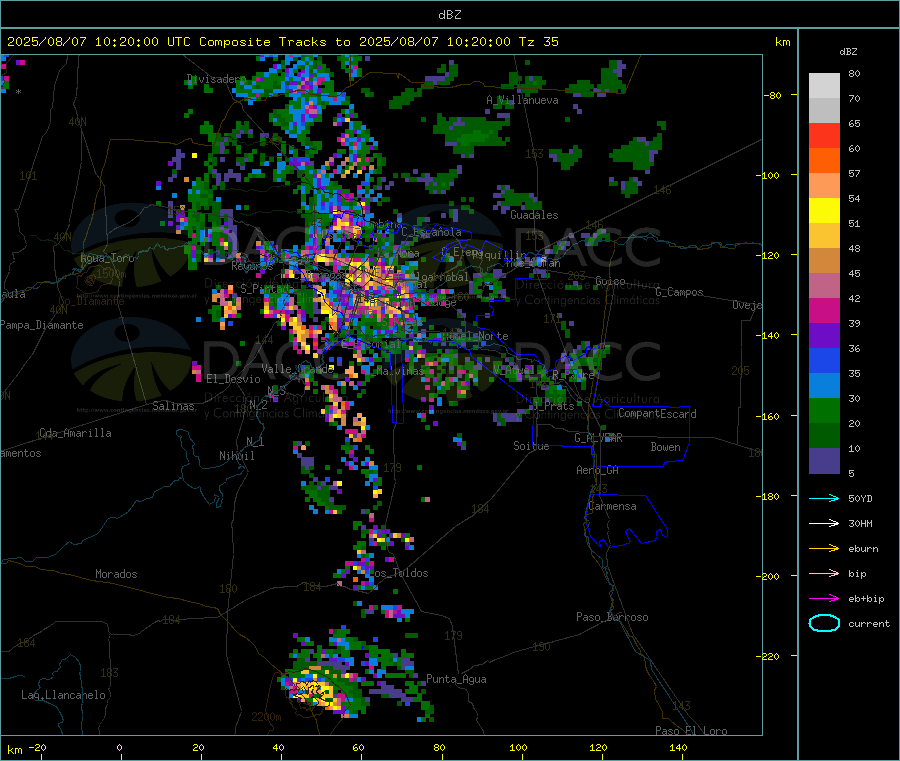Viewport: 900px width, 761px height.
Task: Click the magenta eb+bip arrow in legend
Action: tap(824, 599)
